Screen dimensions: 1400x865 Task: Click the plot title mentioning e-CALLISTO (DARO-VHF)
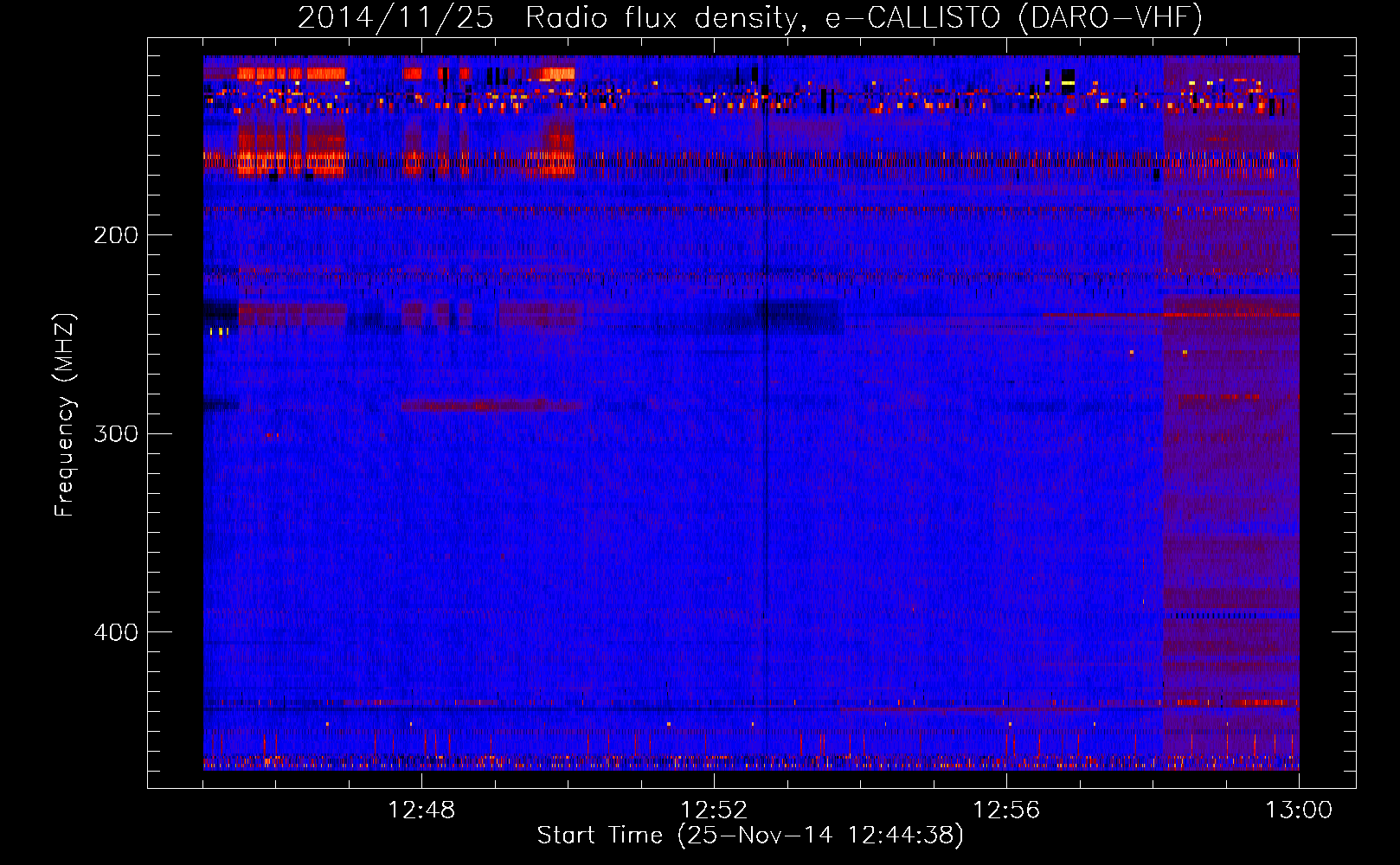tap(750, 18)
